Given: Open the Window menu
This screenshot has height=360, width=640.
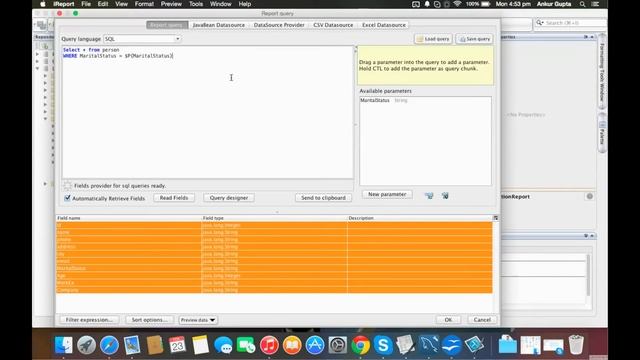Looking at the screenshot, I should click(x=220, y=4).
